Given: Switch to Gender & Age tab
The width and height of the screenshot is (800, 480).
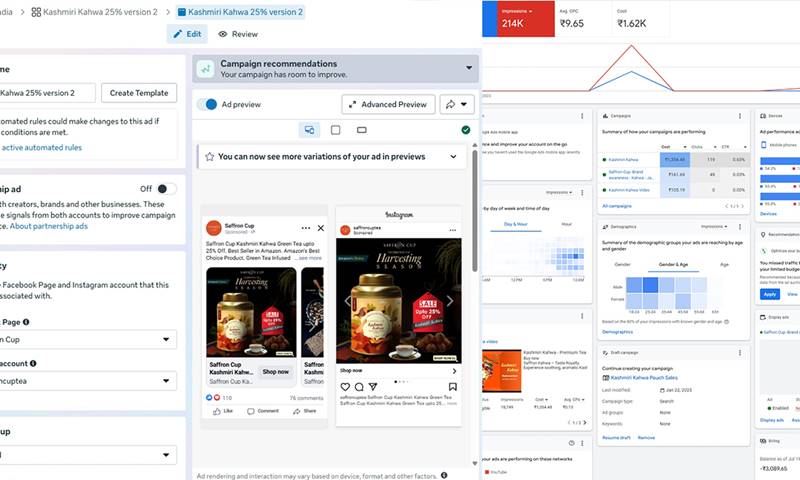Looking at the screenshot, I should [673, 264].
